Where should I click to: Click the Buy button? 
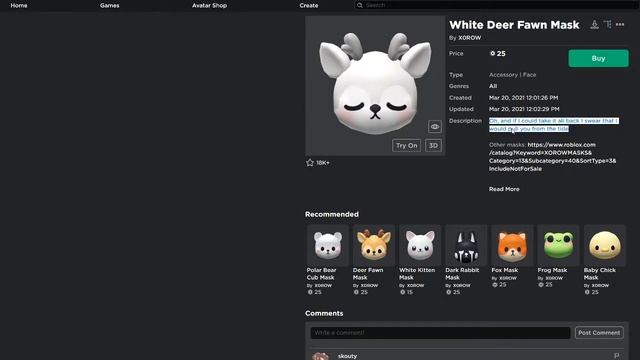[x=598, y=58]
